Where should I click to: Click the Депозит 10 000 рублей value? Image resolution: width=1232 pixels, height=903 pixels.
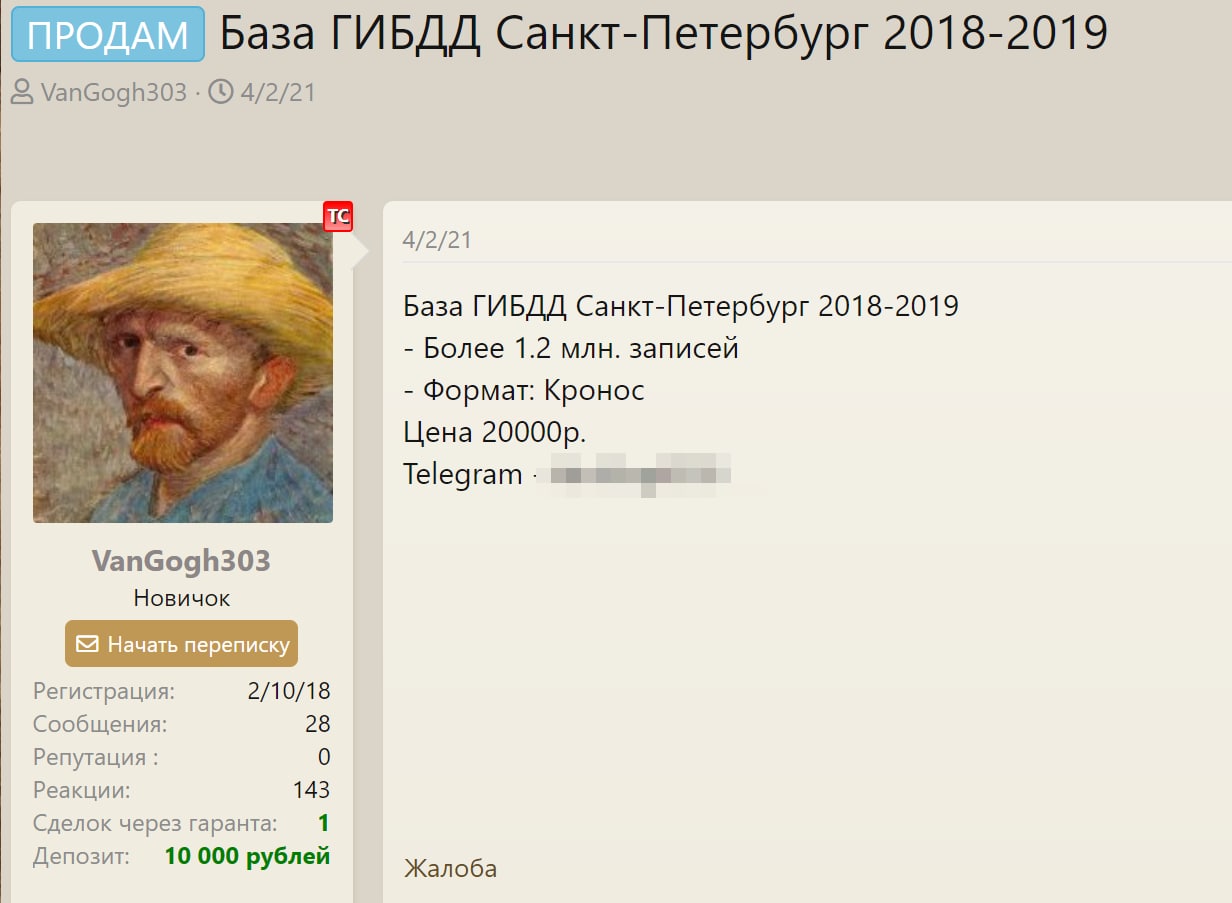247,856
